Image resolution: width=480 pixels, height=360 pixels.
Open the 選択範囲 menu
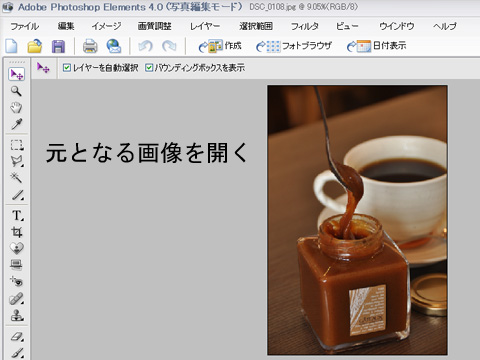(x=256, y=26)
